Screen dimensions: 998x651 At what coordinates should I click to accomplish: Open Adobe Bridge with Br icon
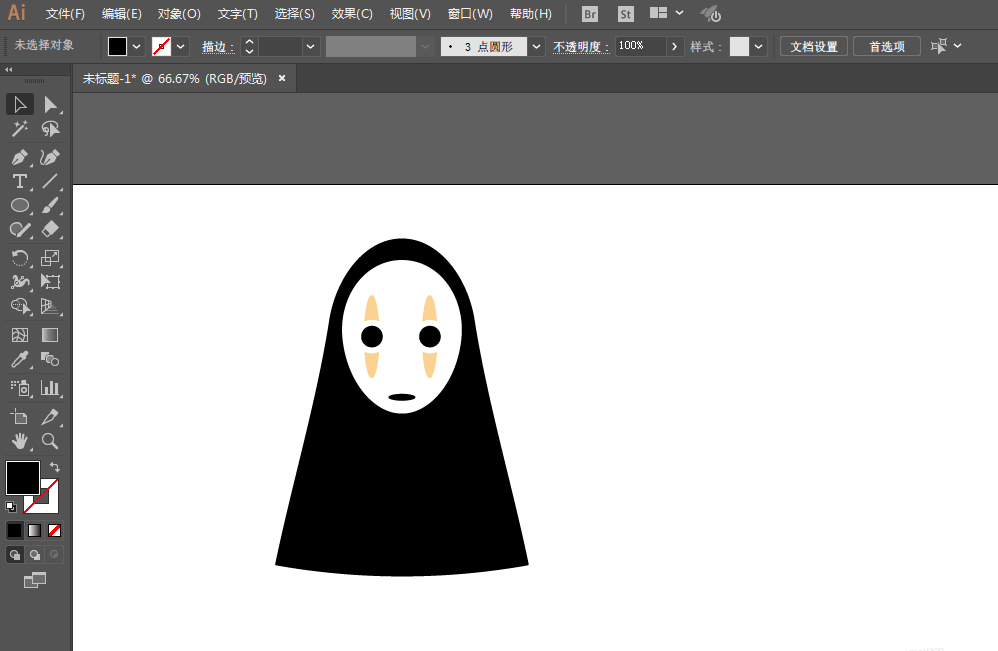[590, 14]
